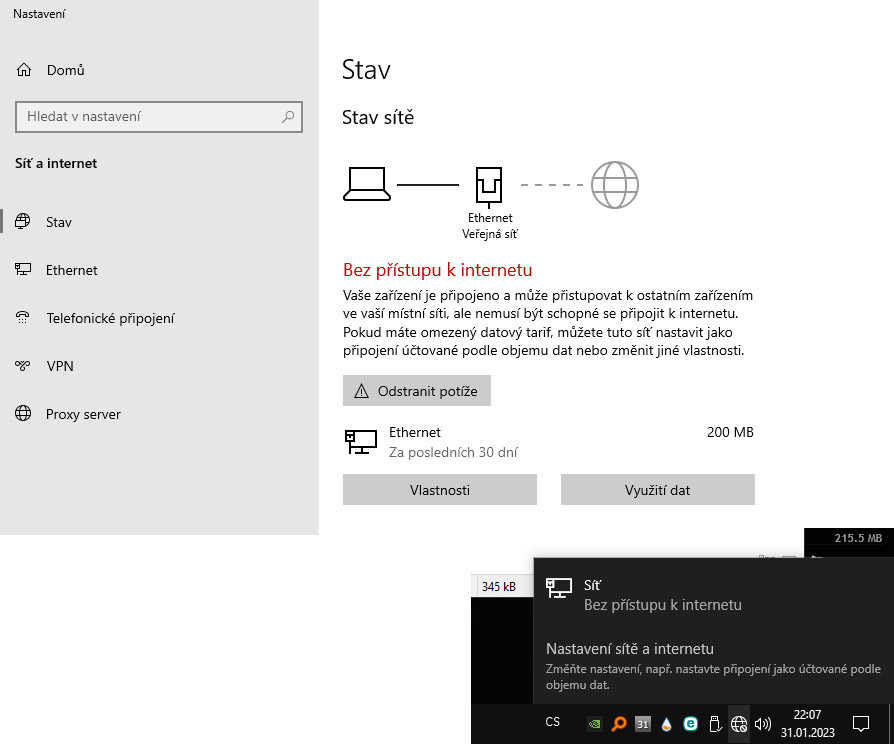This screenshot has width=894, height=744.
Task: Click the Odstranit potíže troubleshoot button
Action: pyautogui.click(x=416, y=391)
